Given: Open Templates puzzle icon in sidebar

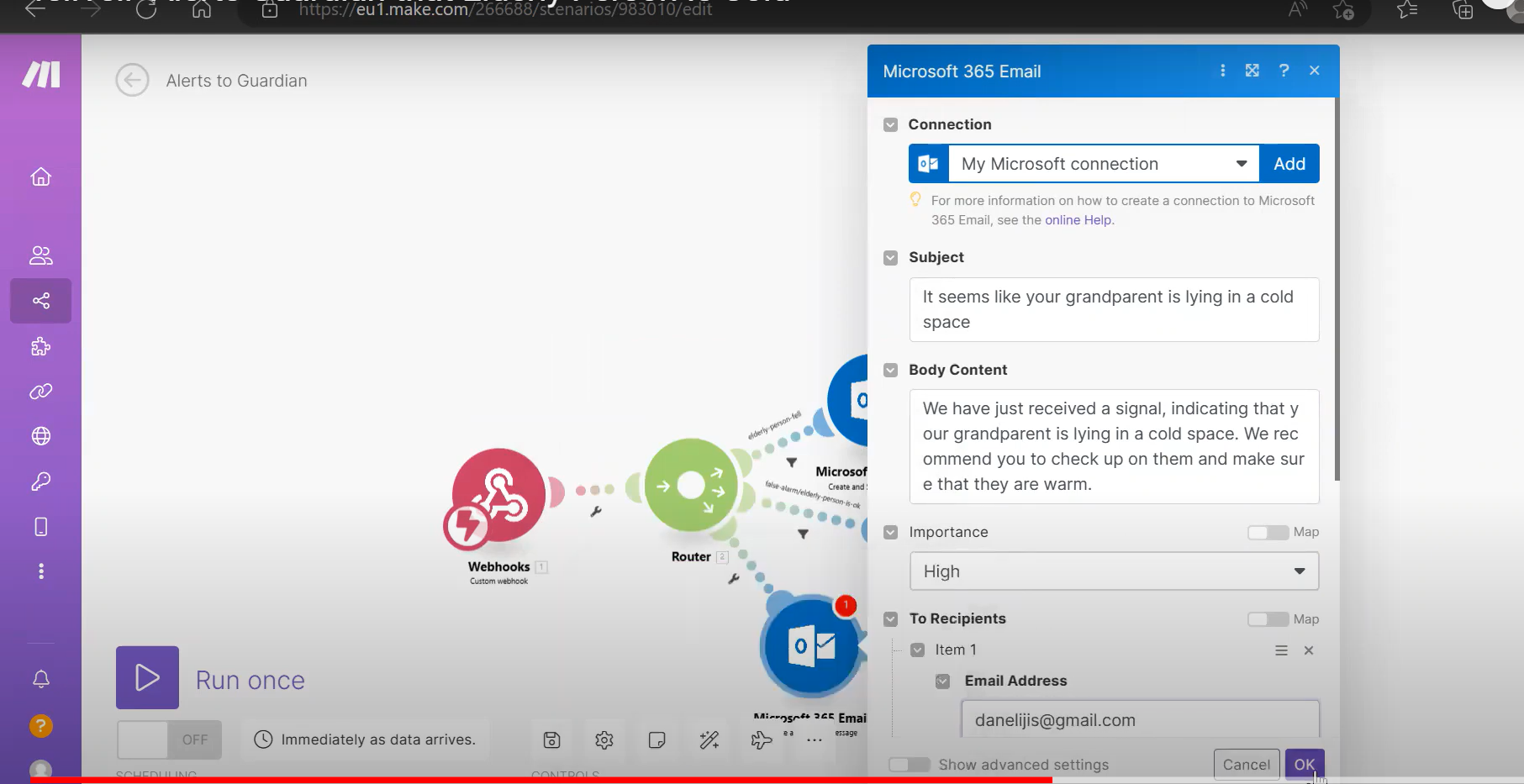Looking at the screenshot, I should pos(40,346).
